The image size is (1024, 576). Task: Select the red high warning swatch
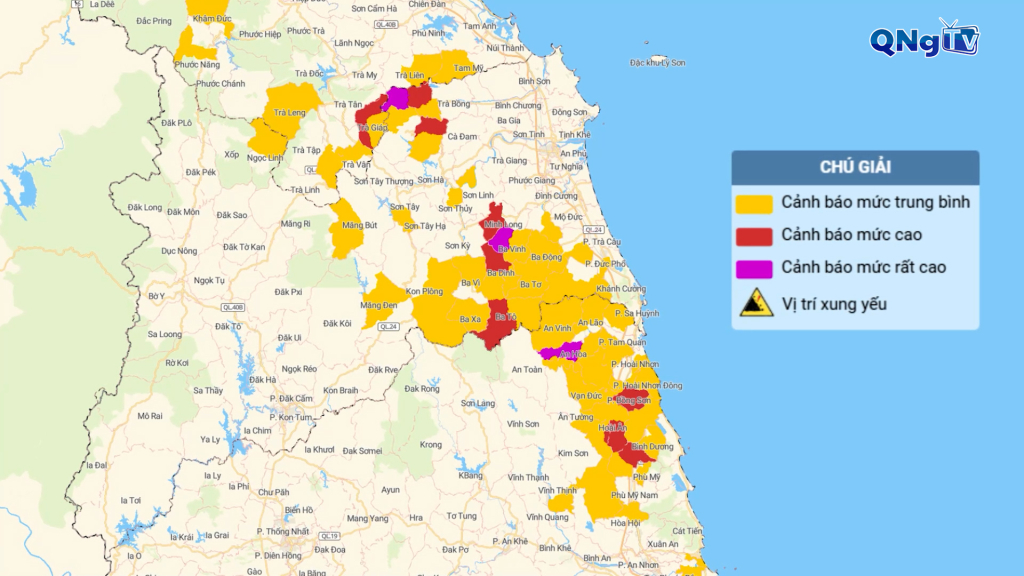755,236
